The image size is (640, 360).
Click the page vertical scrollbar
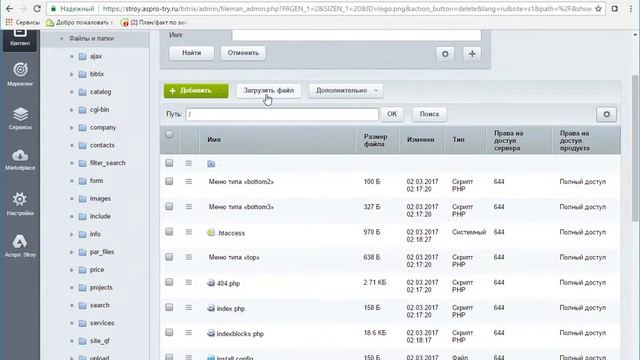(635, 149)
